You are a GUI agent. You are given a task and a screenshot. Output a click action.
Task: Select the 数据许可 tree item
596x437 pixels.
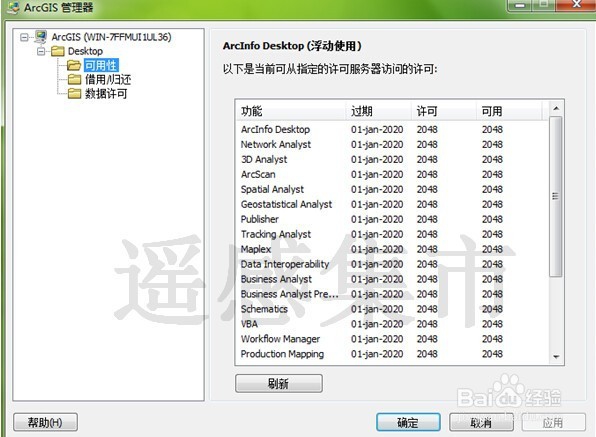106,93
